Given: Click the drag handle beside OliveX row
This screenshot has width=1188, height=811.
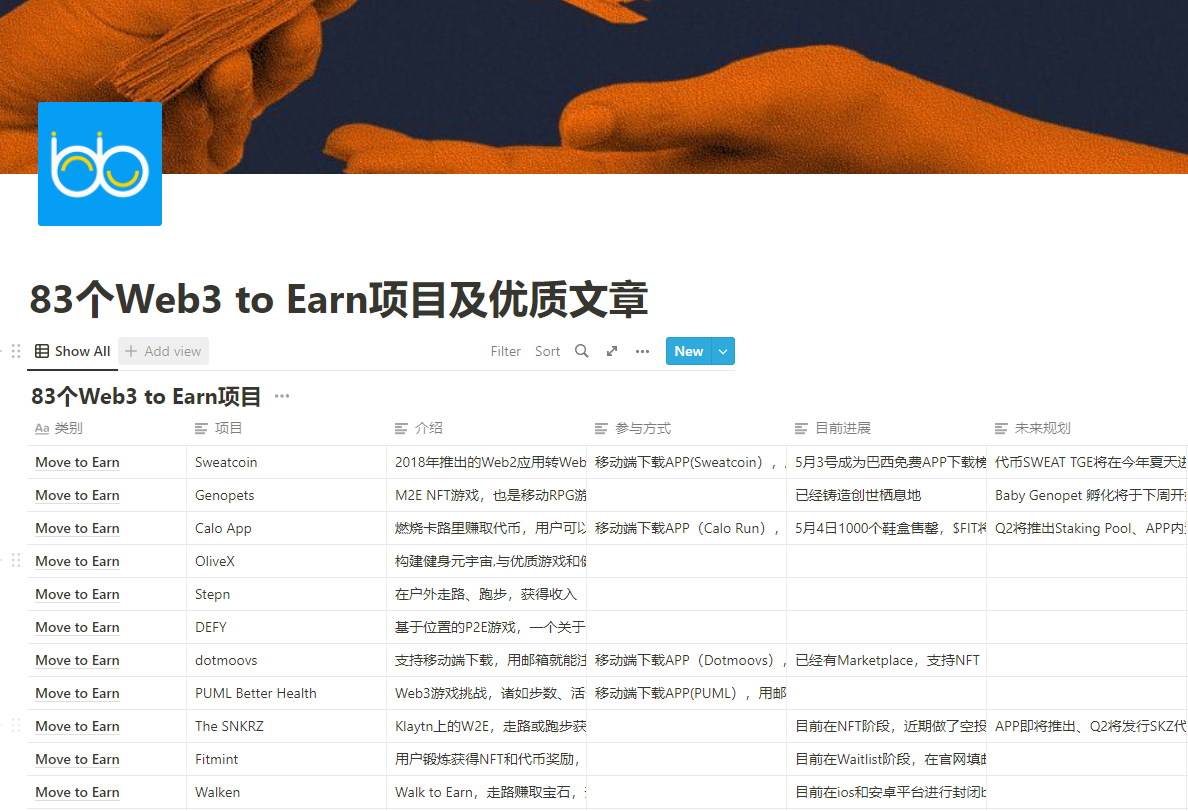Looking at the screenshot, I should tap(16, 561).
